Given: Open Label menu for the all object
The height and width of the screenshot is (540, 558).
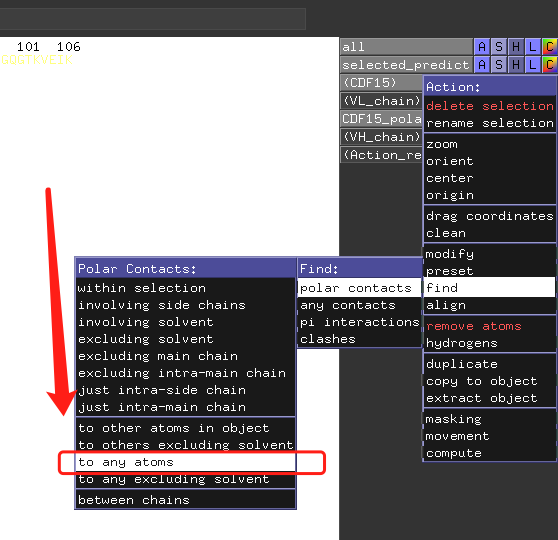Looking at the screenshot, I should tap(533, 47).
